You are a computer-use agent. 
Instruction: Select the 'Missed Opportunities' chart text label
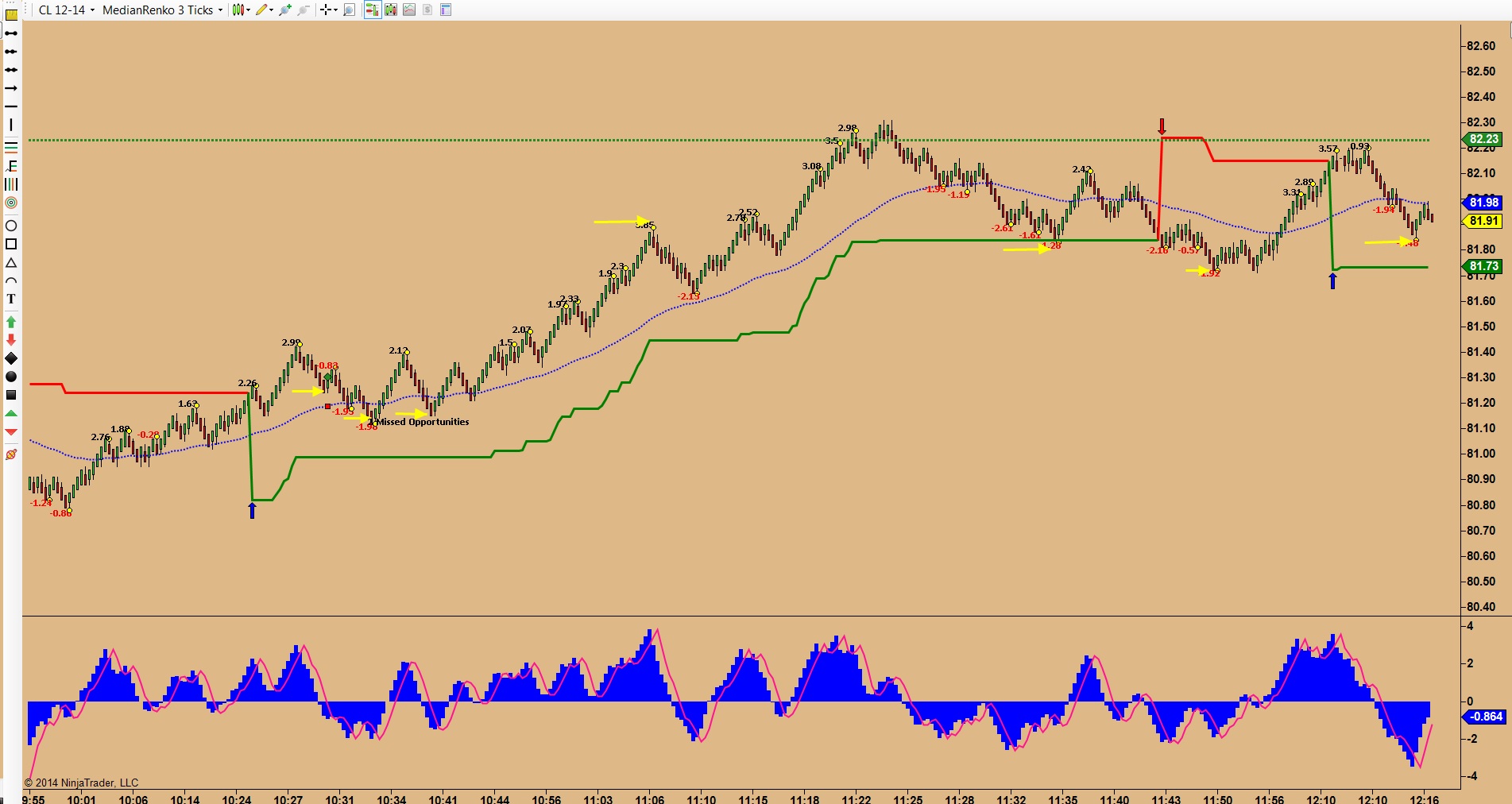423,422
